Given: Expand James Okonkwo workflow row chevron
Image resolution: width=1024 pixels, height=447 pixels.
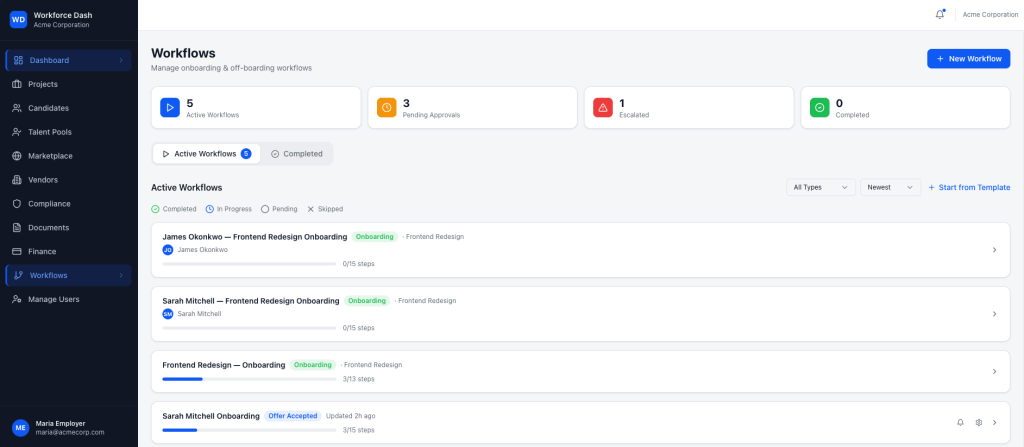Looking at the screenshot, I should [x=994, y=250].
